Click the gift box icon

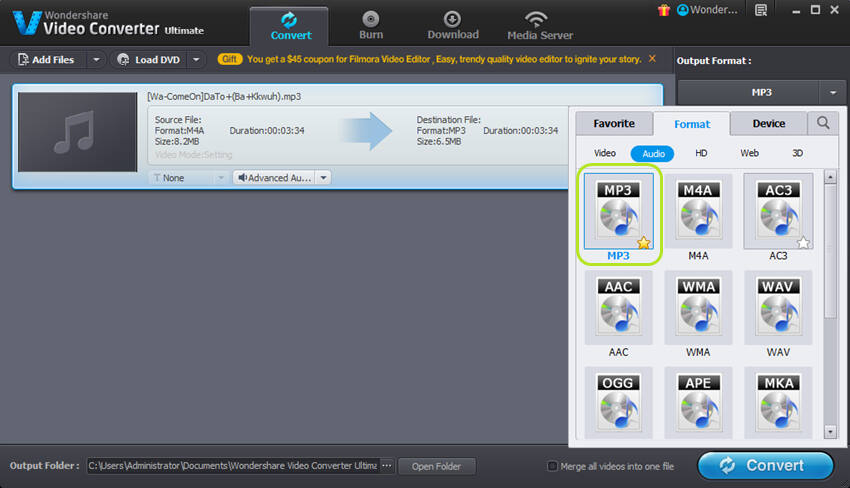point(664,10)
